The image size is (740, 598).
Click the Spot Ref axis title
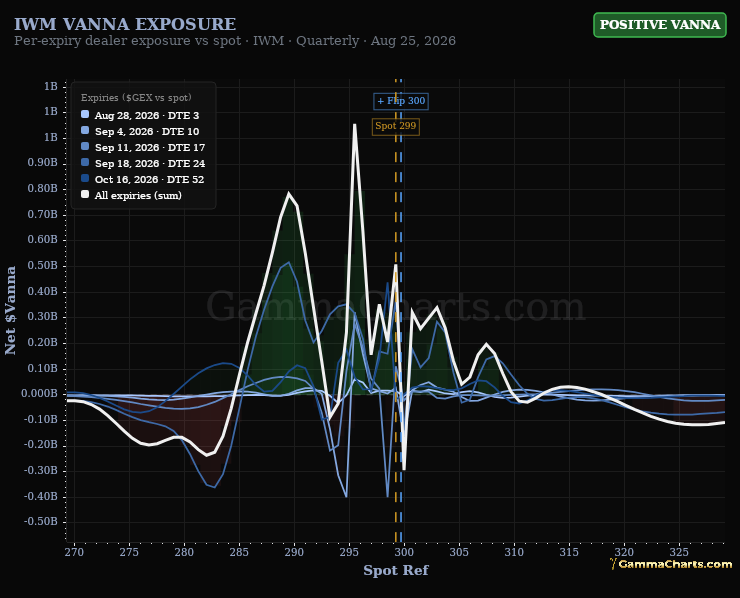pyautogui.click(x=395, y=570)
